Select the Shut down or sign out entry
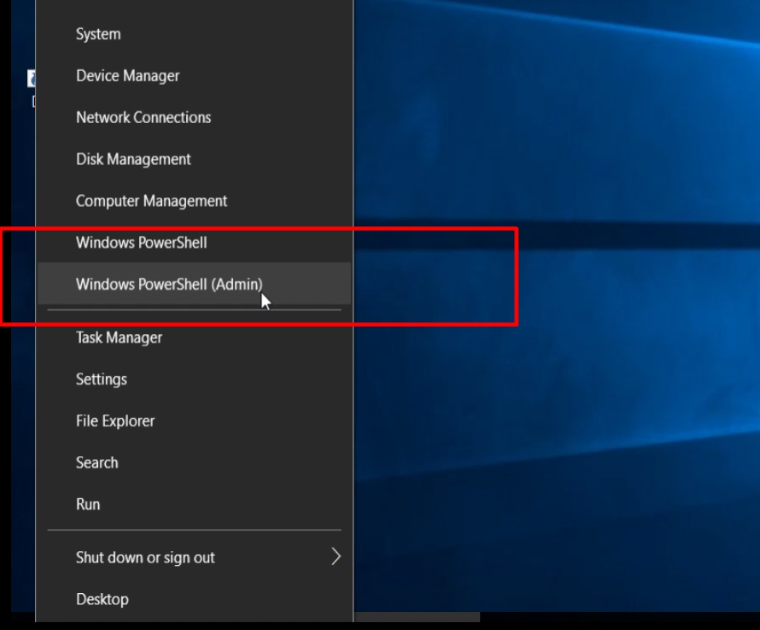Viewport: 760px width, 630px height. (194, 557)
